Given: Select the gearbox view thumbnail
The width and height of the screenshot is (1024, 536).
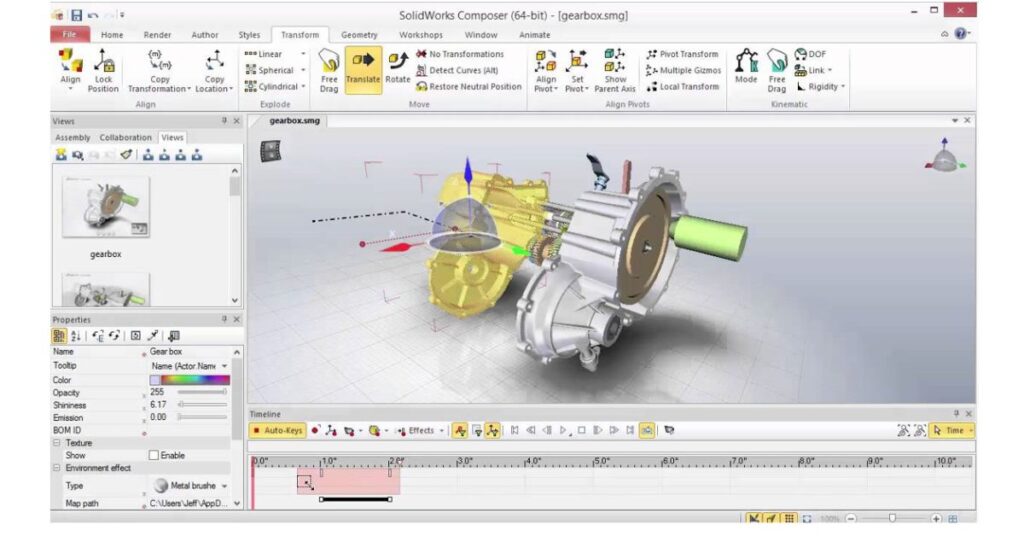Looking at the screenshot, I should (x=106, y=207).
